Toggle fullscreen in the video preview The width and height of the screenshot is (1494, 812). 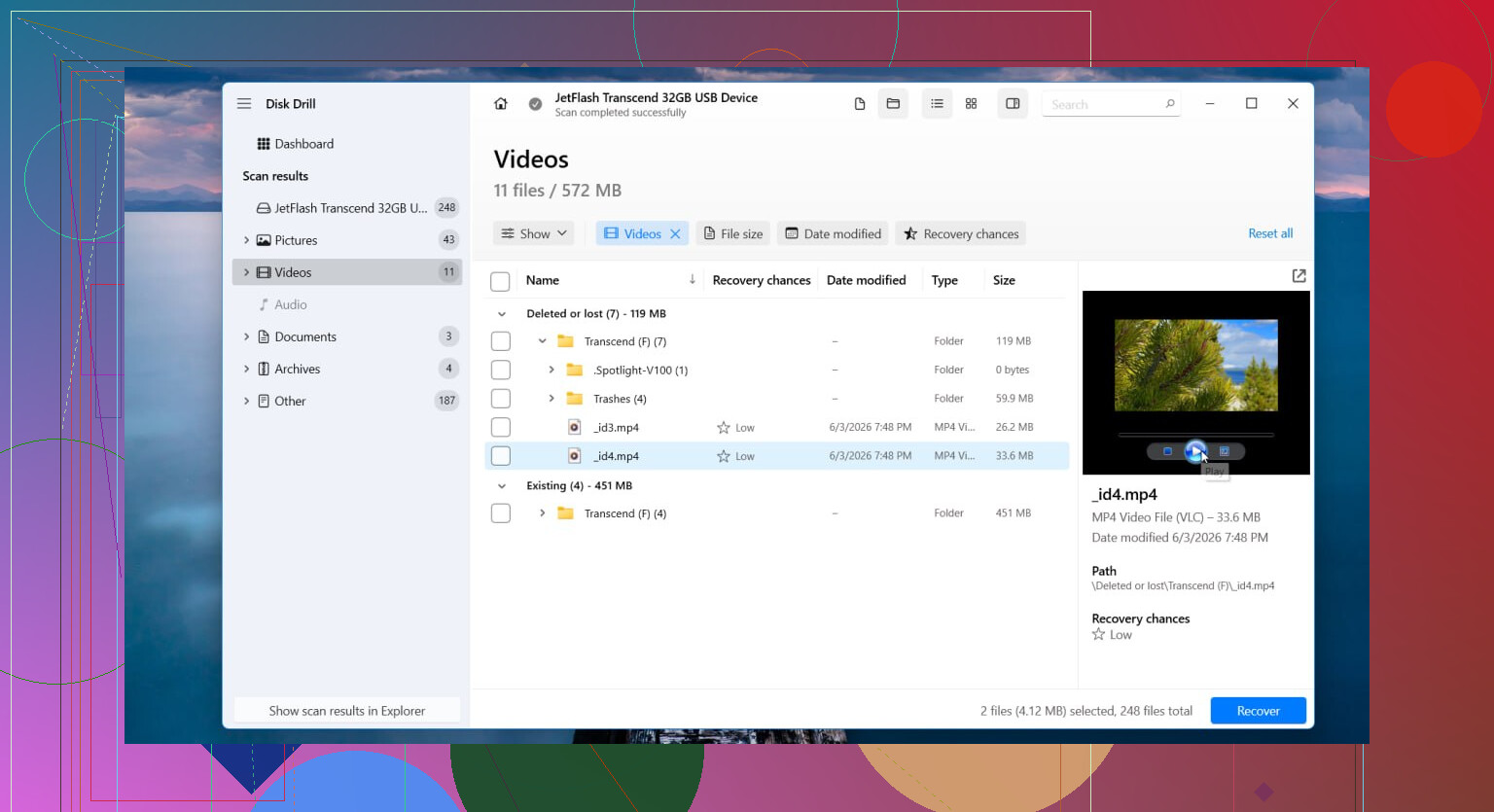1225,451
